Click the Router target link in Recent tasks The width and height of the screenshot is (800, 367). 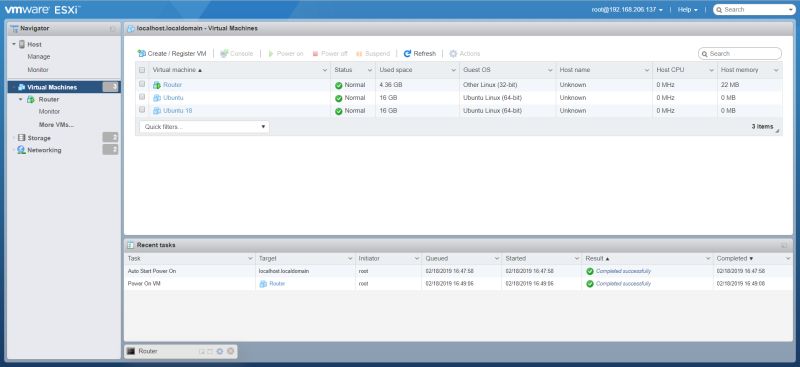pos(277,284)
